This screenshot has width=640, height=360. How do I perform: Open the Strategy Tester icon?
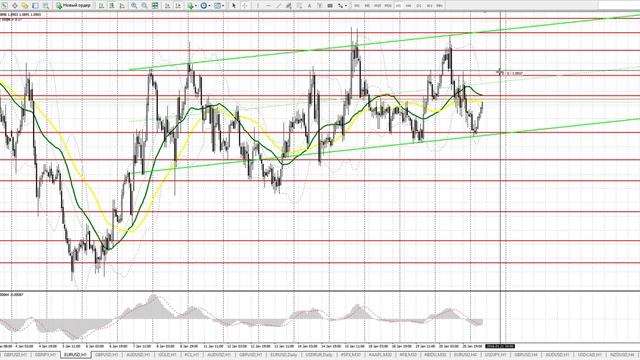click(x=46, y=5)
